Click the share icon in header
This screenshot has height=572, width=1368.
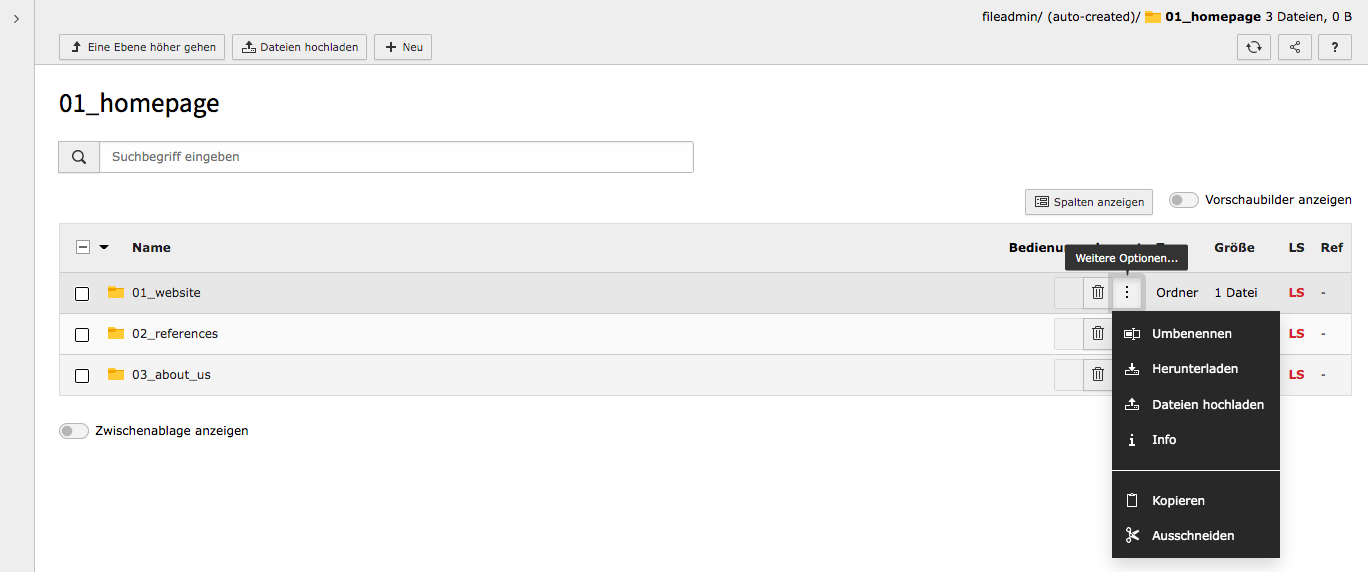point(1295,47)
